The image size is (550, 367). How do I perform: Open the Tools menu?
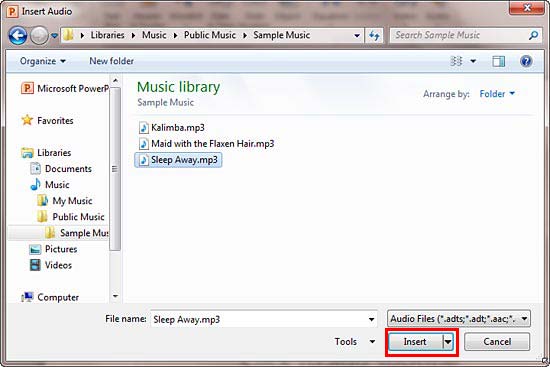click(x=355, y=342)
